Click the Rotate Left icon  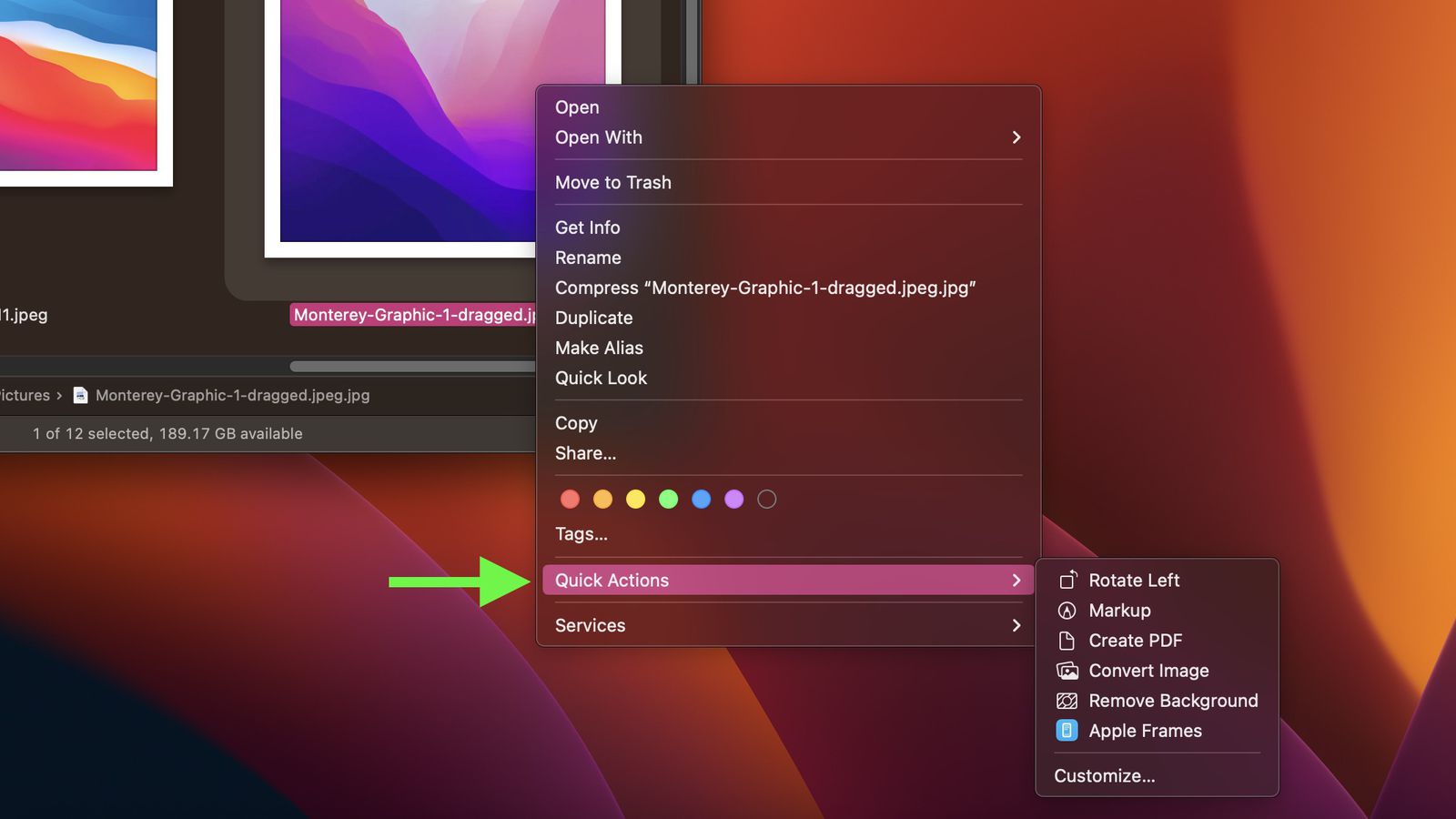[1067, 580]
